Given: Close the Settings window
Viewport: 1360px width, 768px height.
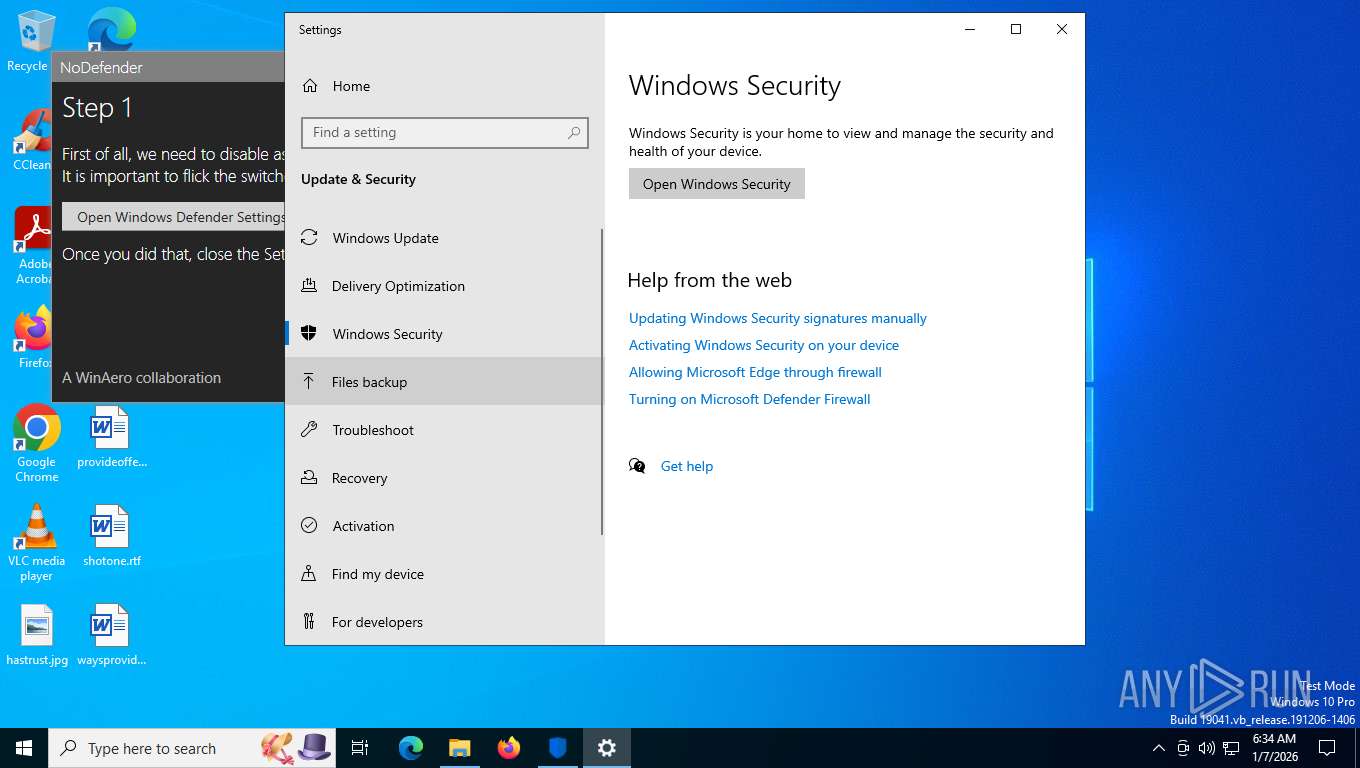Looking at the screenshot, I should [1062, 29].
